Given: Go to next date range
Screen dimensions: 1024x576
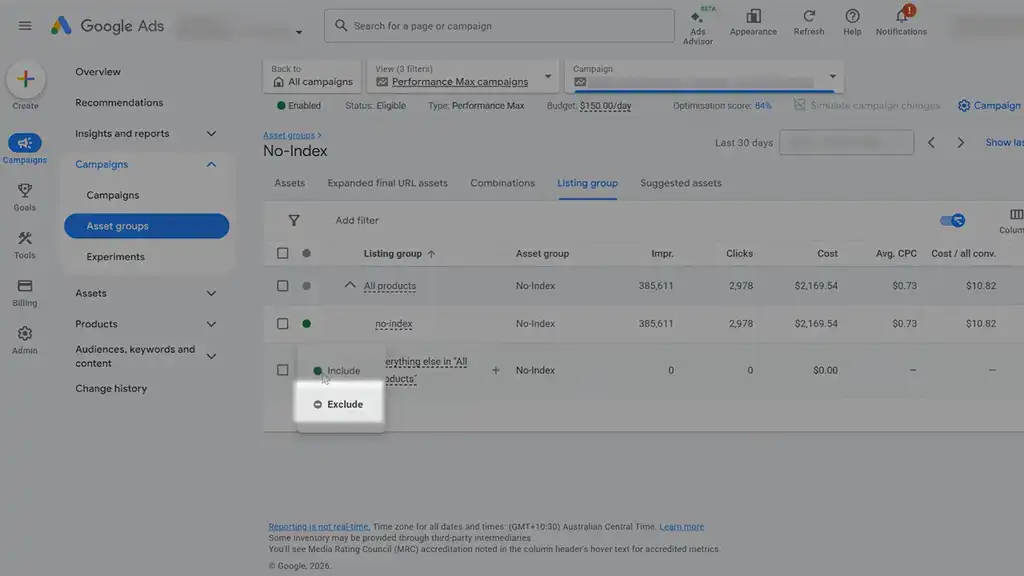Looking at the screenshot, I should pos(960,142).
